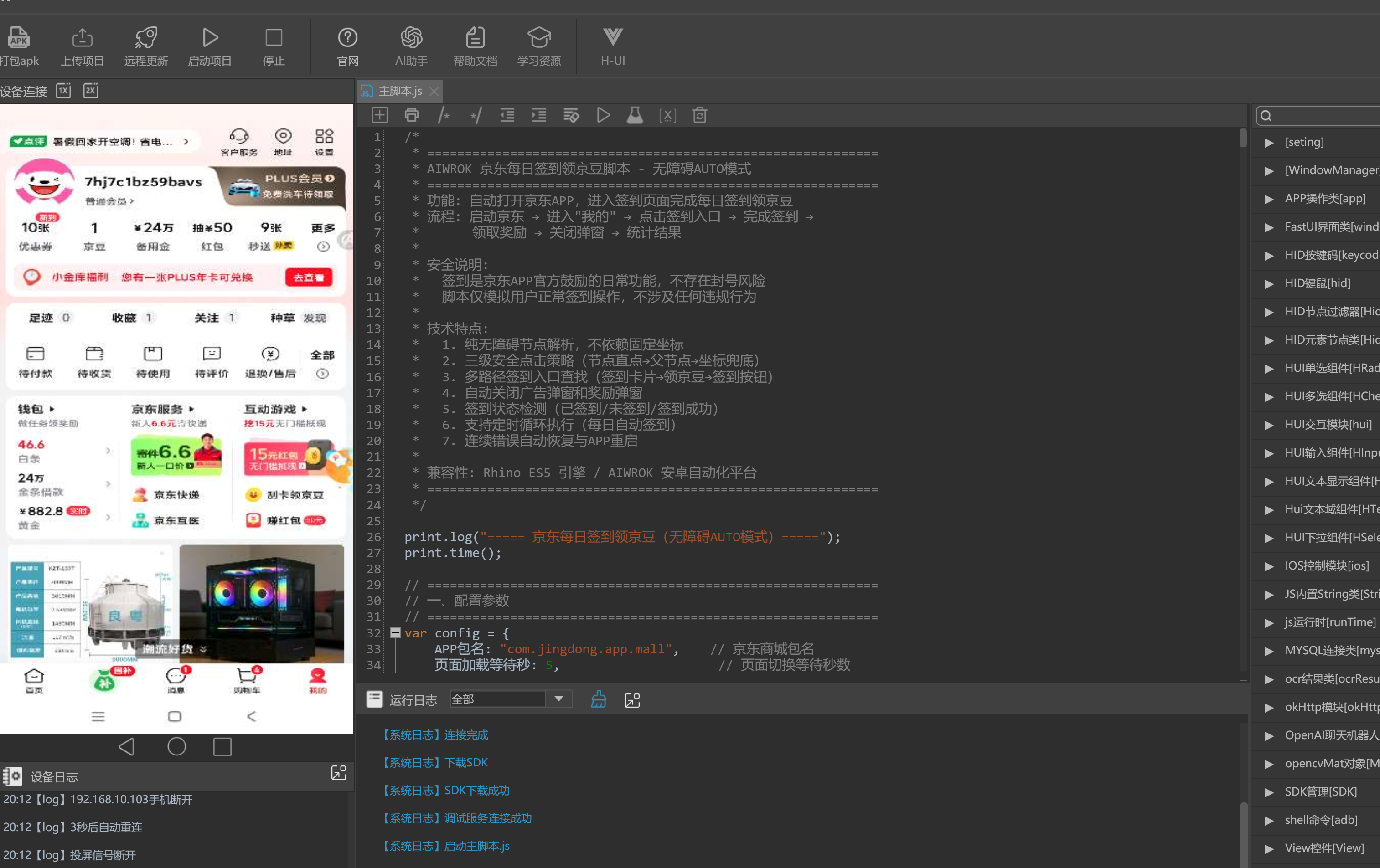
Task: Click the code editor vertical scrollbar
Action: (x=1243, y=138)
